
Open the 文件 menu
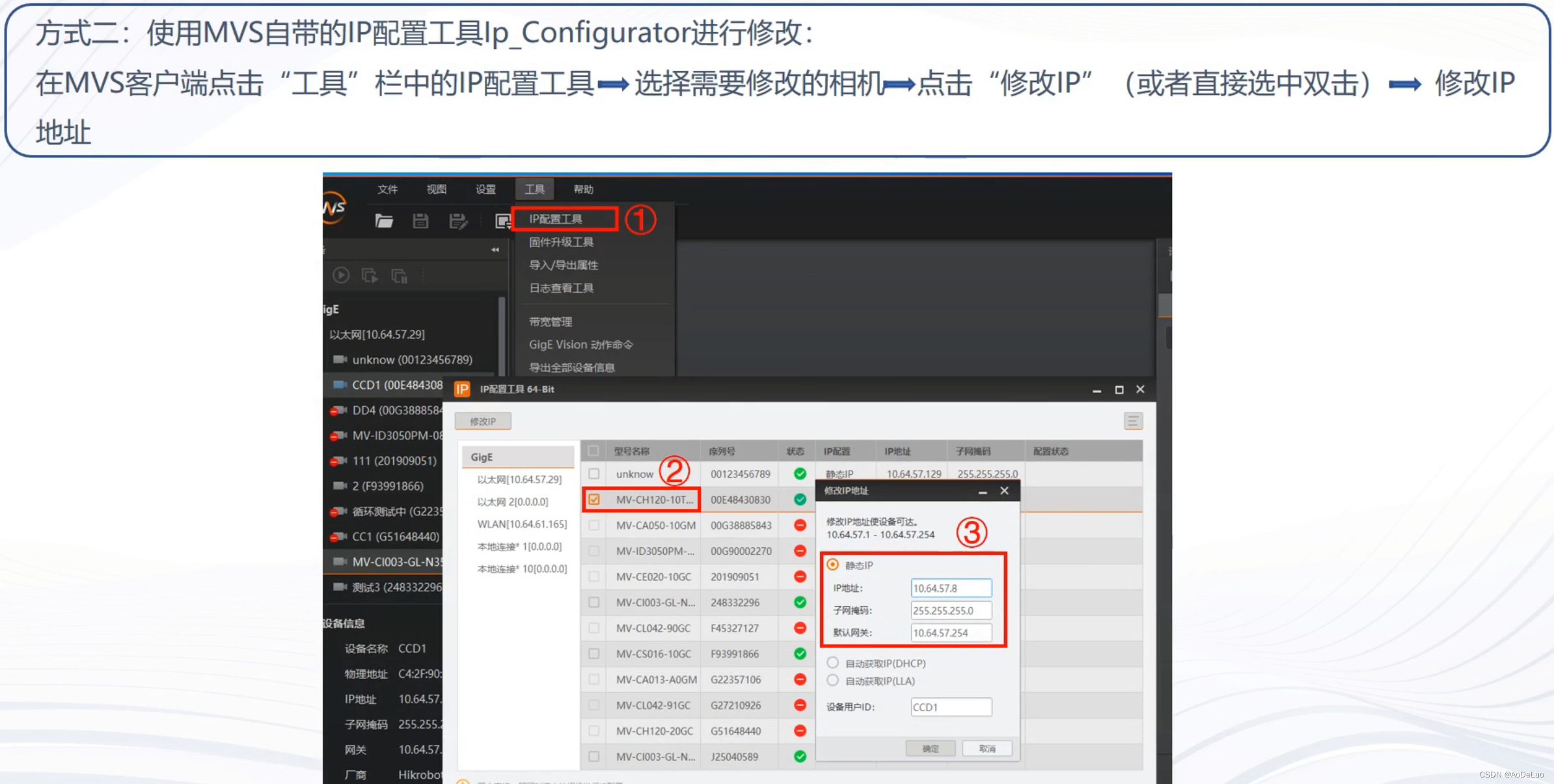[387, 189]
